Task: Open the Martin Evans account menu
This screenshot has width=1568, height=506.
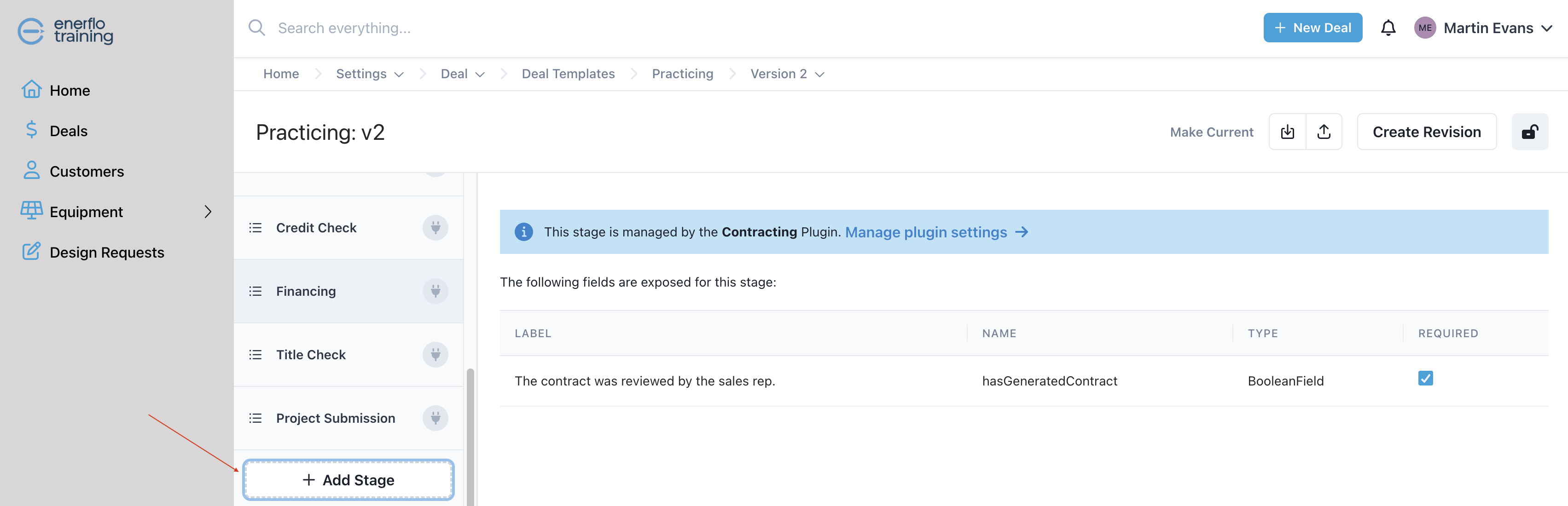Action: [1483, 28]
